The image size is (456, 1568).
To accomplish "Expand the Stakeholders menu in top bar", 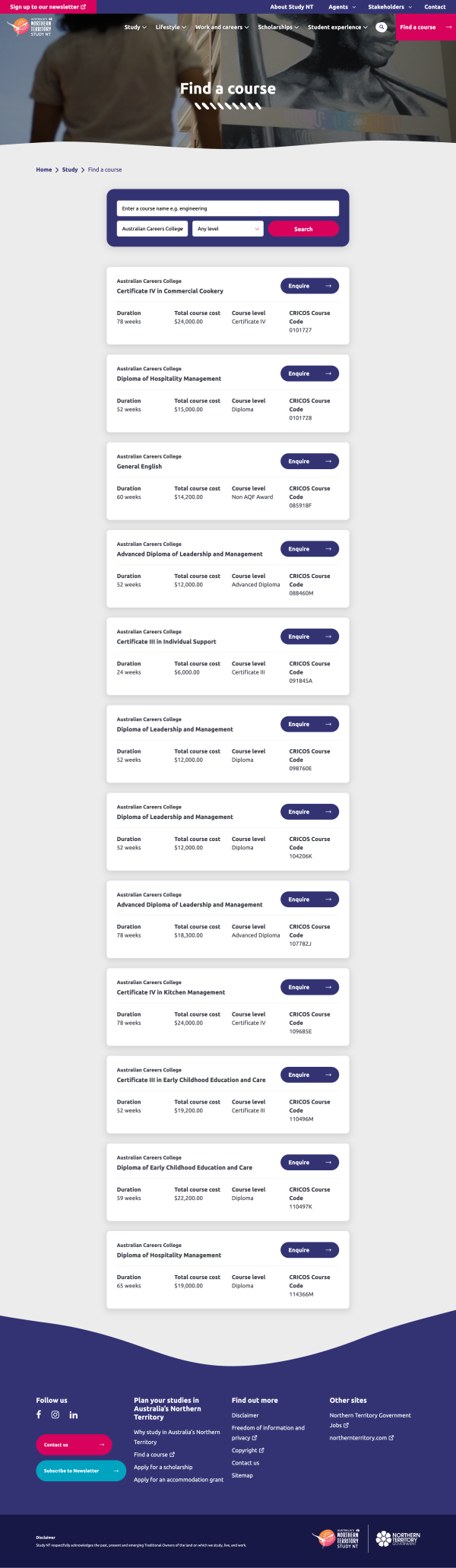I will pos(390,7).
